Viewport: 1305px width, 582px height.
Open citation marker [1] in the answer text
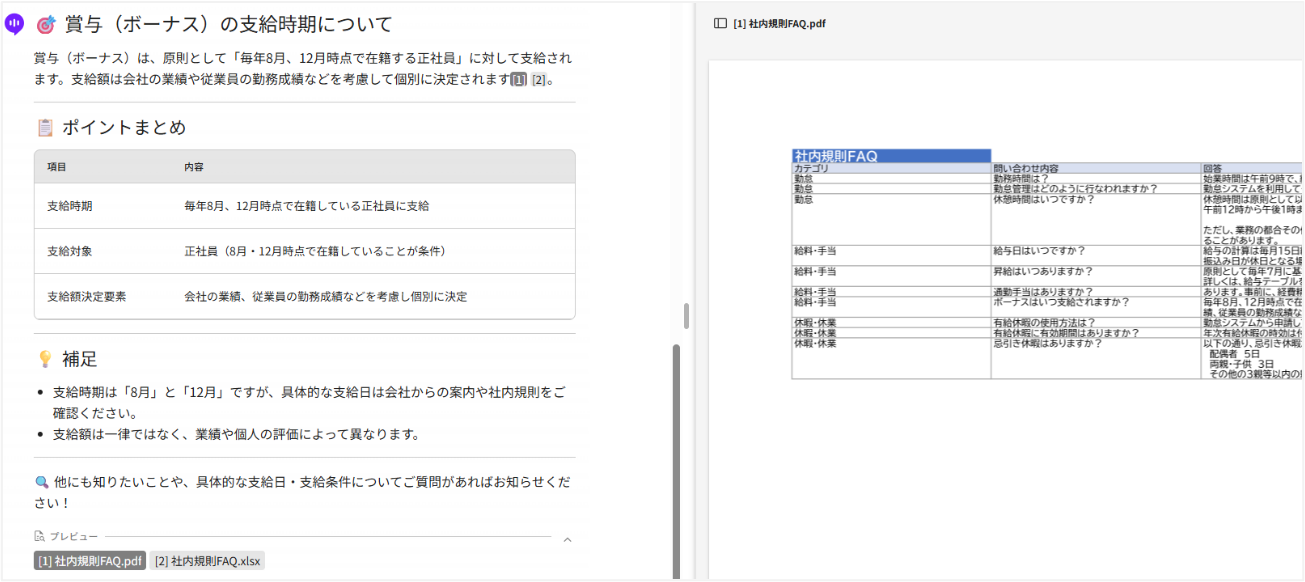tap(518, 80)
